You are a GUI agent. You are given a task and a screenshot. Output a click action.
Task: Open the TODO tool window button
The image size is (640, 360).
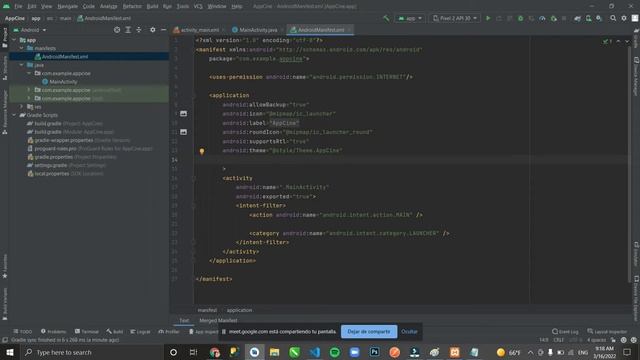[x=22, y=331]
